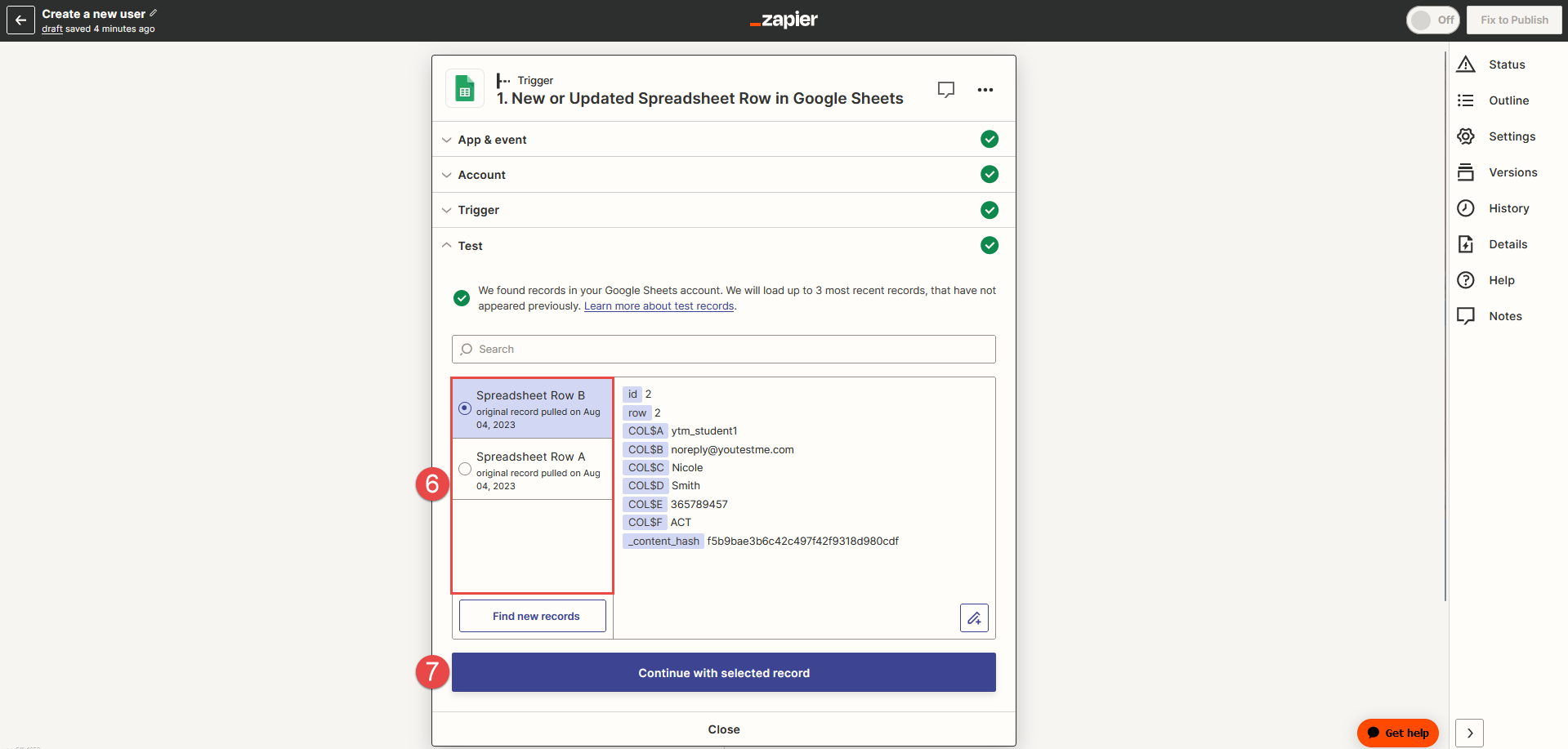
Task: Click the ytm_student1 value
Action: tap(704, 430)
